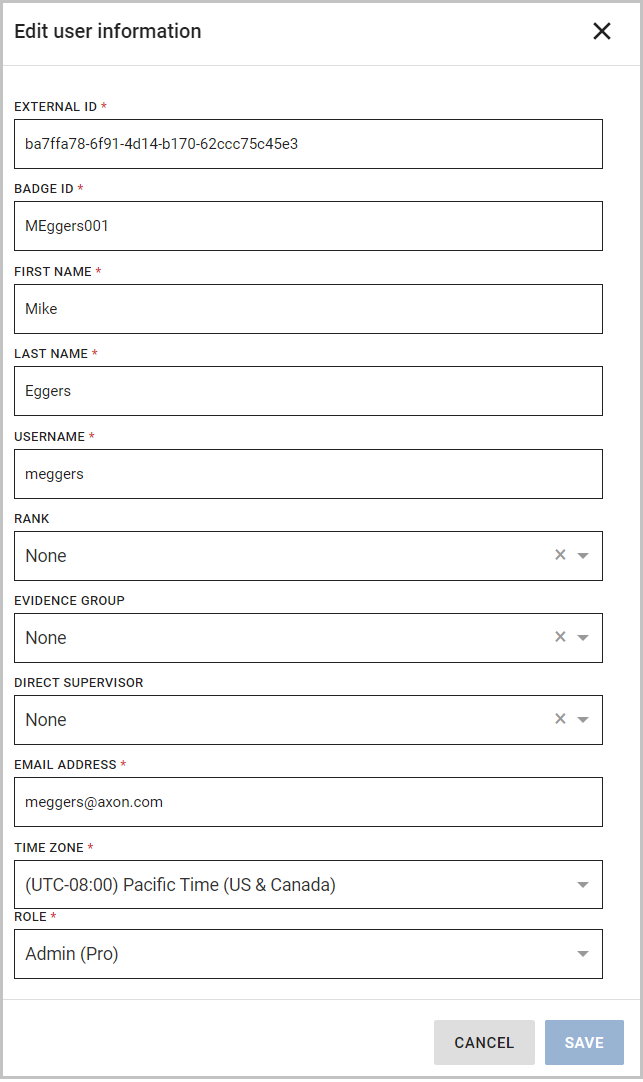This screenshot has width=643, height=1082.
Task: Clear the Direct Supervisor selection with the × icon
Action: click(559, 719)
